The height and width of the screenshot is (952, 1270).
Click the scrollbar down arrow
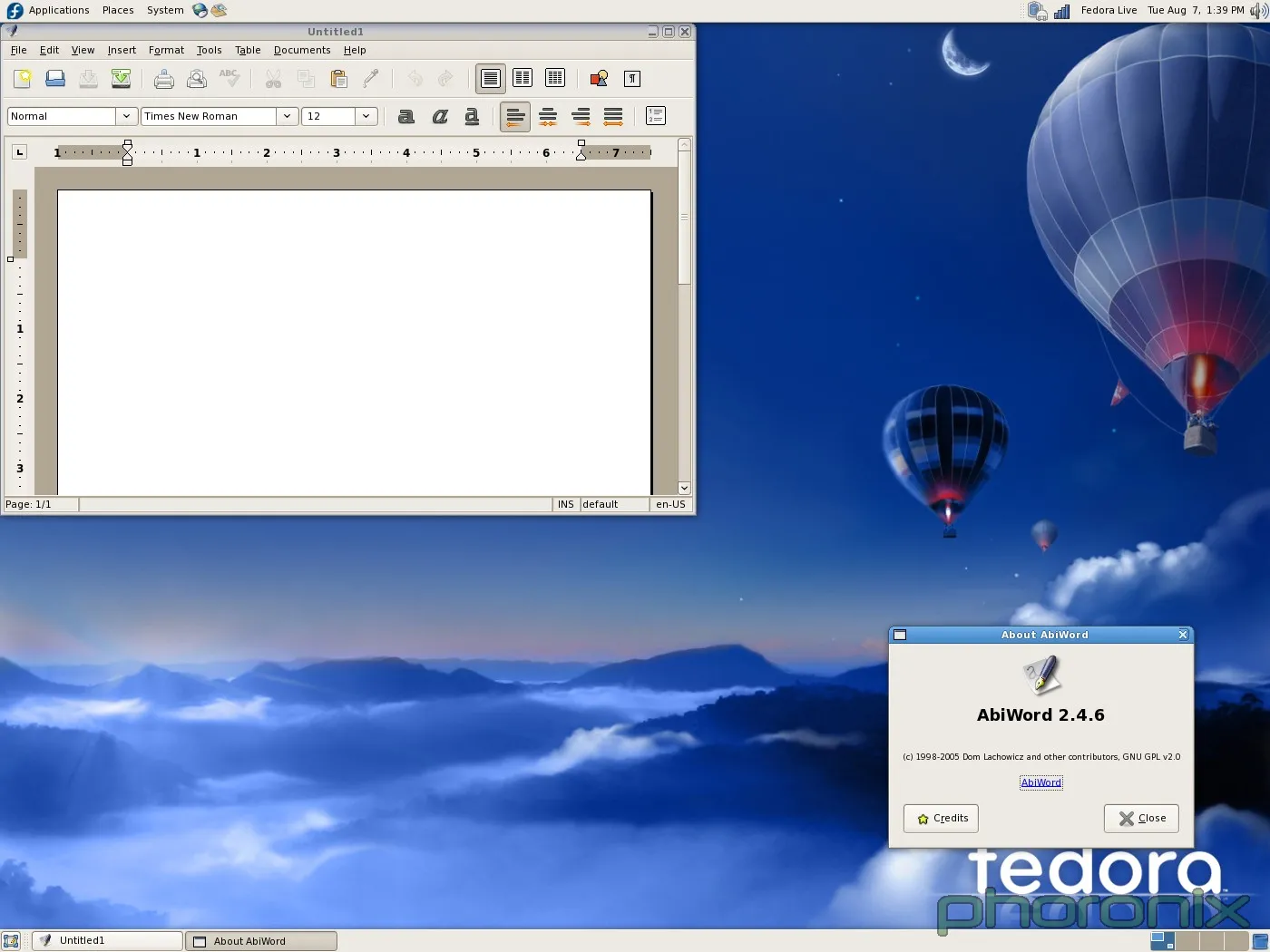pos(685,488)
